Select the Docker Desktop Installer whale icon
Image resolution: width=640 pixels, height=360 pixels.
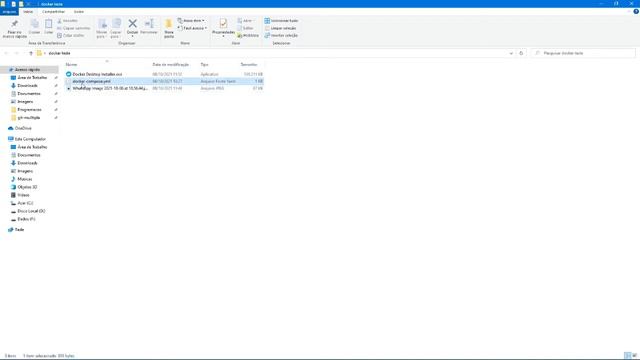(69, 74)
